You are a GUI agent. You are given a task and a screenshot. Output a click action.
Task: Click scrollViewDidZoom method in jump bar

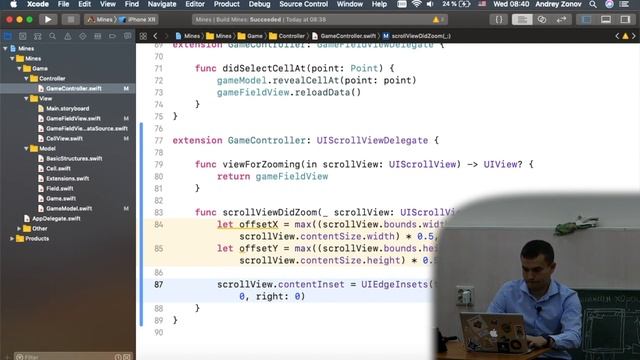(416, 36)
